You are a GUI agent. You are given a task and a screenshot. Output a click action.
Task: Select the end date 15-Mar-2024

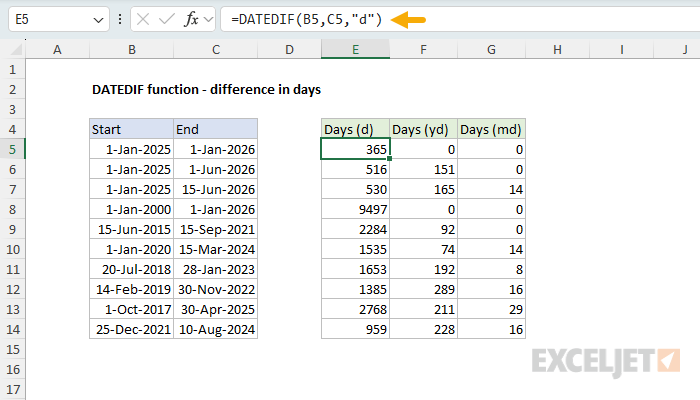(x=216, y=249)
